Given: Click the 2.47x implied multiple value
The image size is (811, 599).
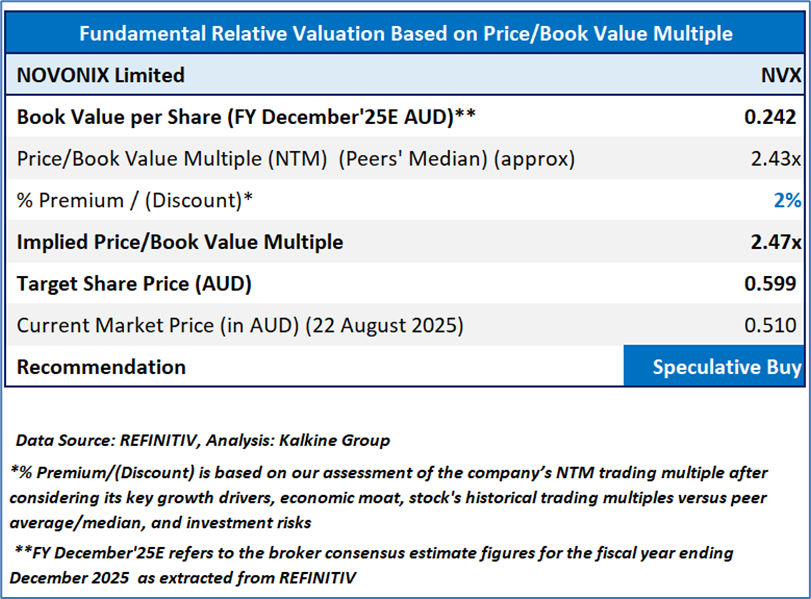Looking at the screenshot, I should click(775, 242).
